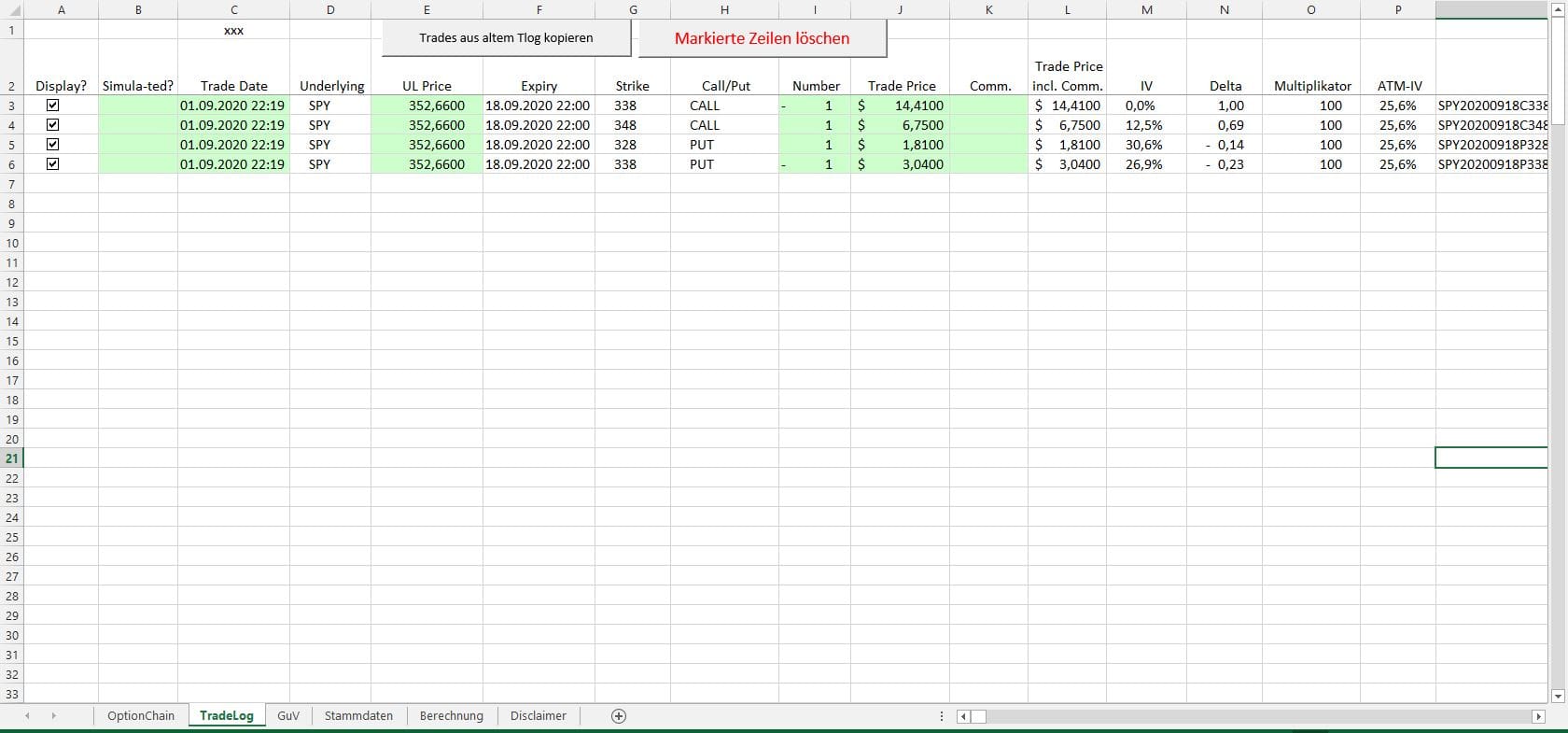1568x733 pixels.
Task: Click 'Markierte Zeilen löschen' button
Action: (762, 38)
